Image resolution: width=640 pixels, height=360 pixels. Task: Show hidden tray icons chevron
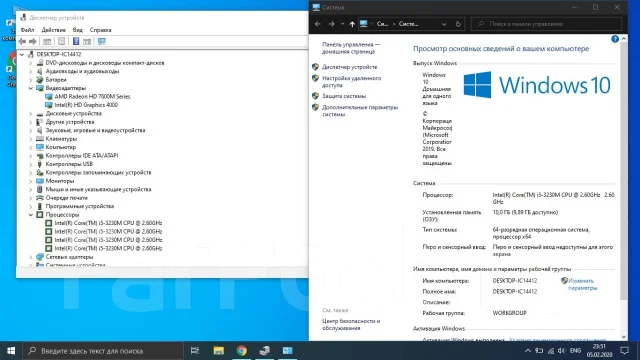click(527, 351)
